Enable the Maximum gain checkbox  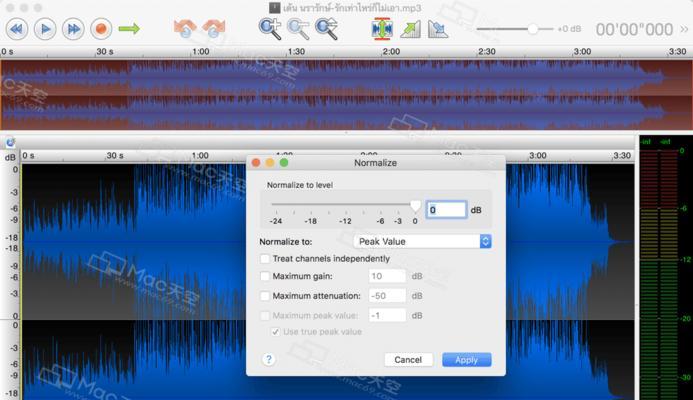[265, 276]
